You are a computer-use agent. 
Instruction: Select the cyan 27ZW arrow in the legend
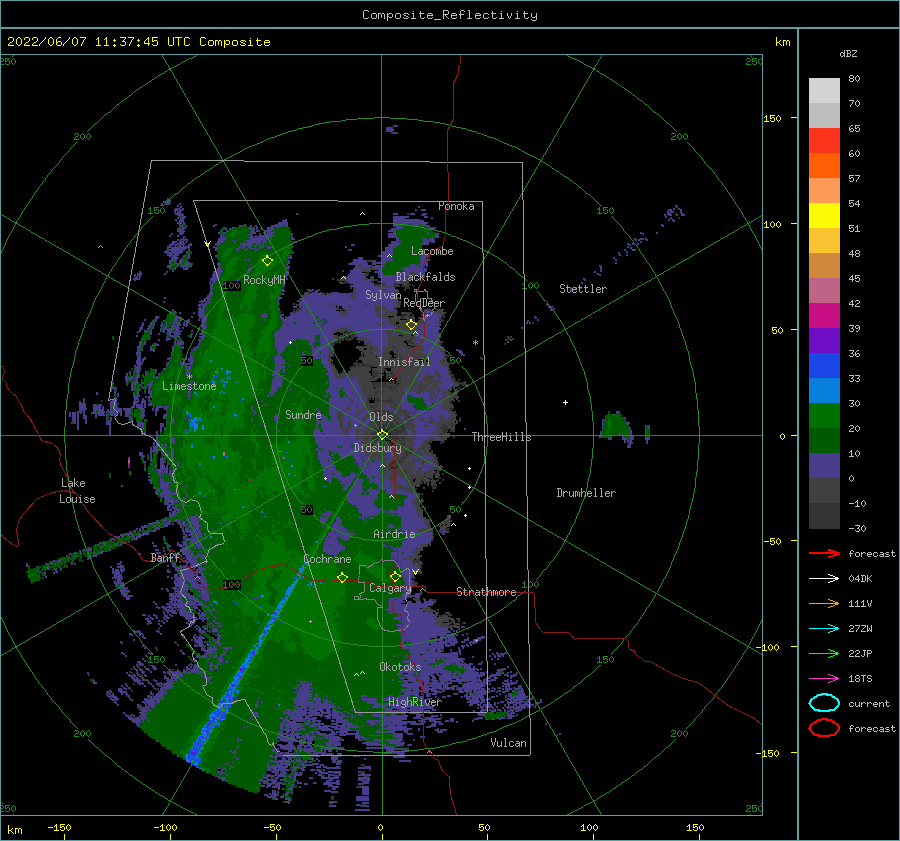tap(824, 629)
